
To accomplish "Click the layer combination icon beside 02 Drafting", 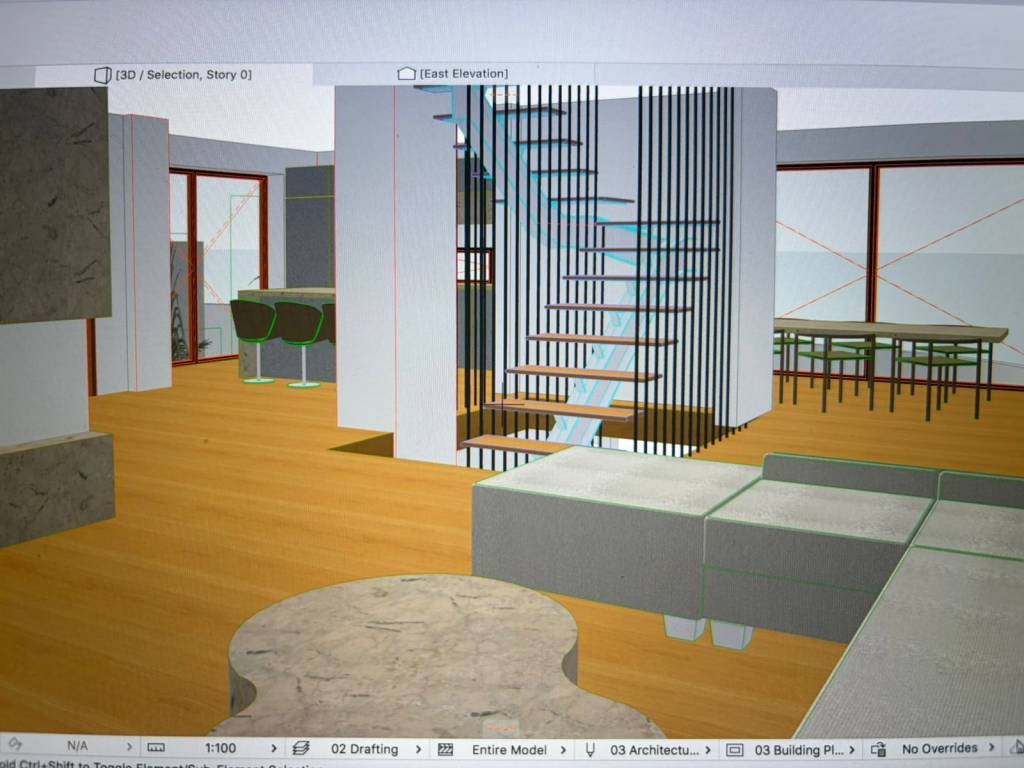I will click(301, 749).
